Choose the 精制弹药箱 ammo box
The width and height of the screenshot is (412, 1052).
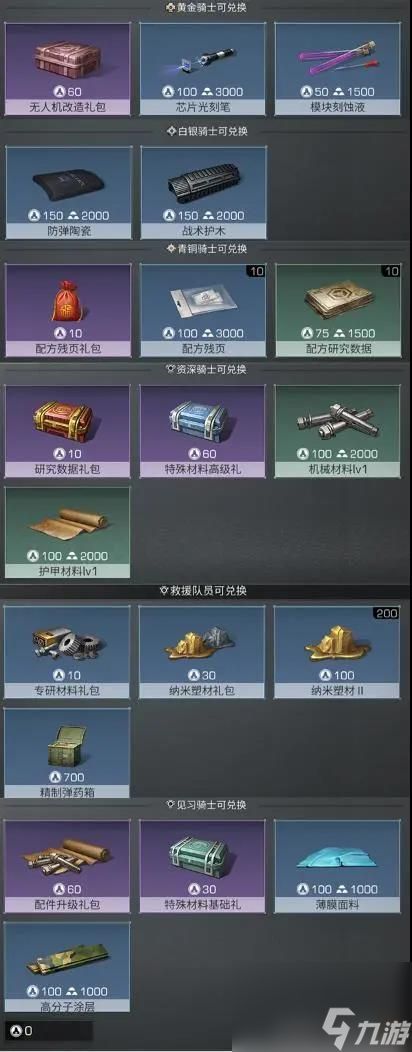pyautogui.click(x=67, y=753)
